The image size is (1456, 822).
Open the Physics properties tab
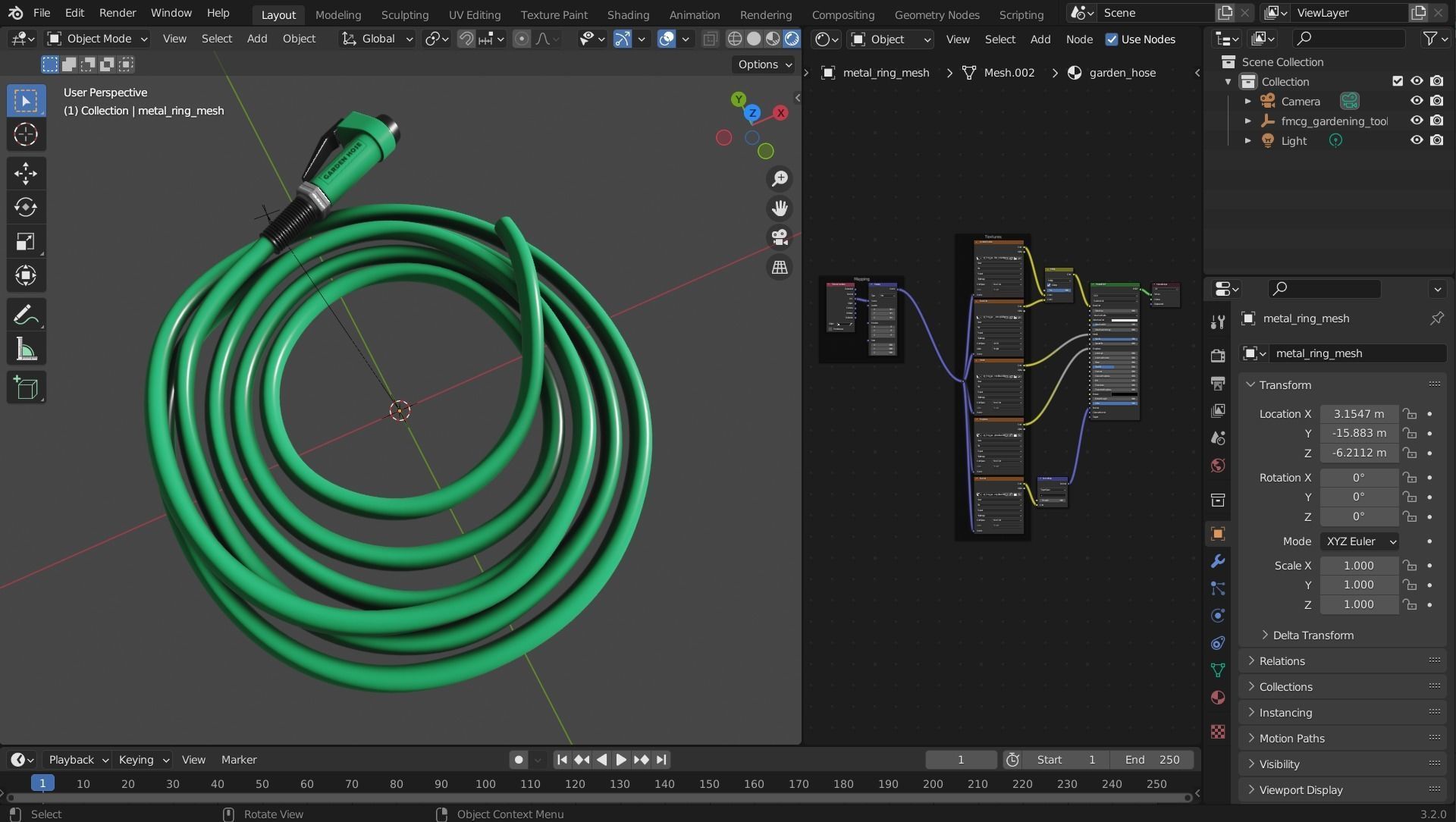[x=1218, y=616]
